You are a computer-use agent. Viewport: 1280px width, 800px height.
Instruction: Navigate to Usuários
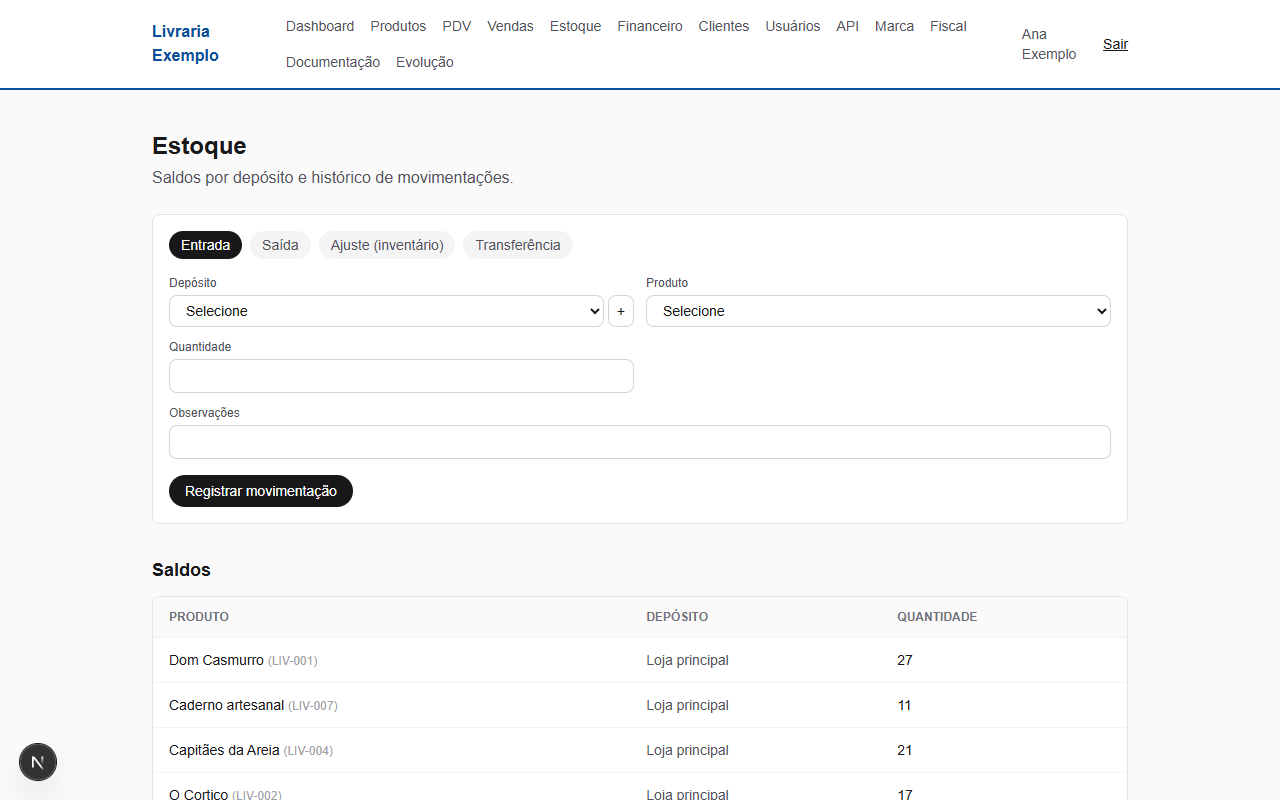tap(793, 26)
